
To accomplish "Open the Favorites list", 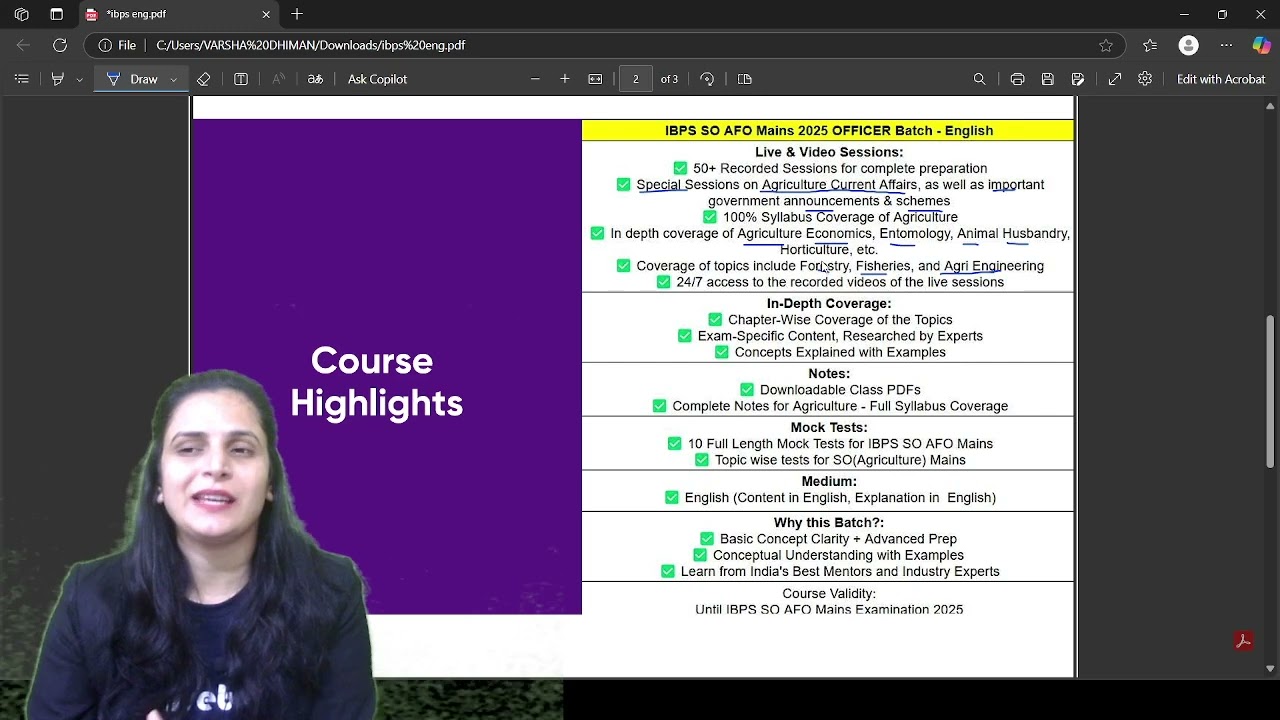I will point(1150,45).
